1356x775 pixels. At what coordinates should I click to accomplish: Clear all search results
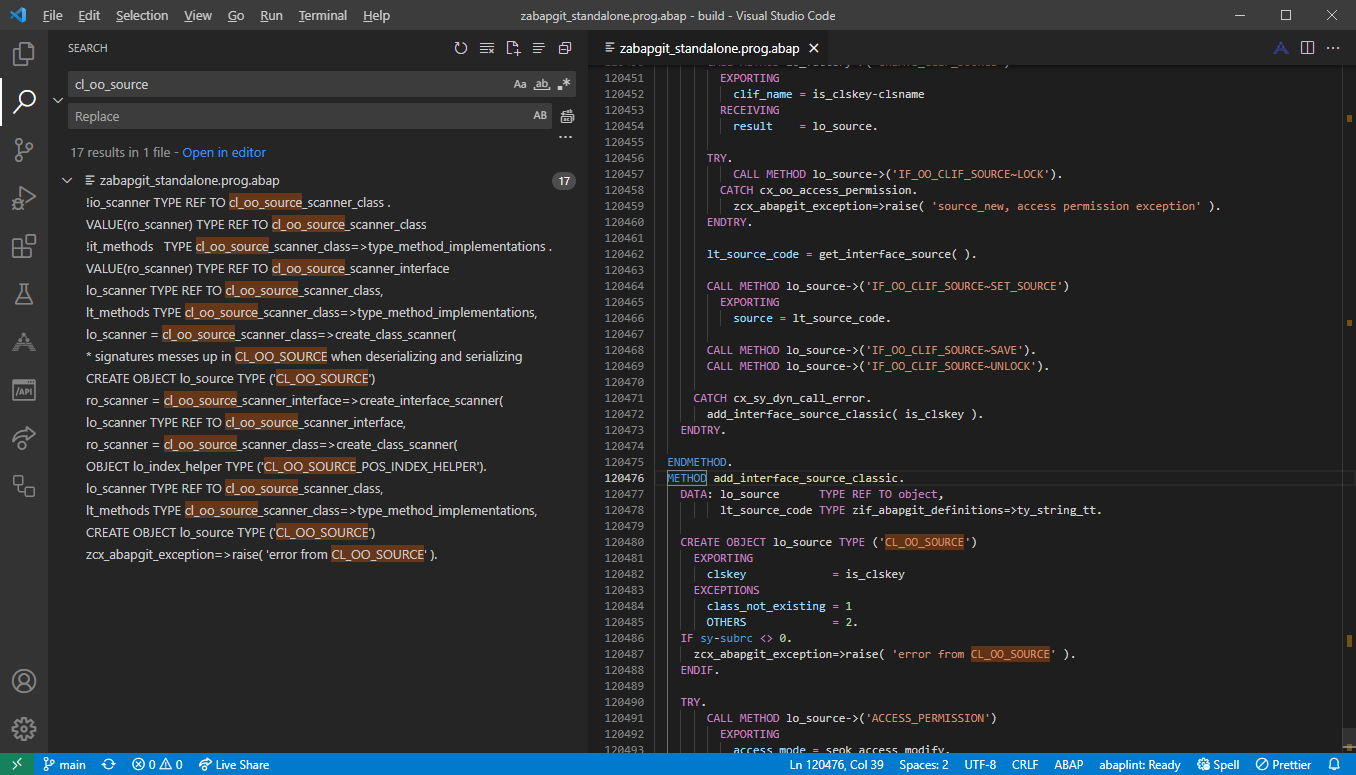tap(486, 47)
